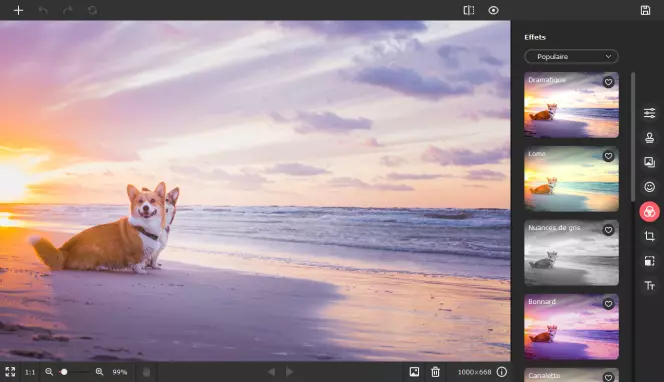
Task: Show image info with the info icon
Action: click(x=502, y=372)
